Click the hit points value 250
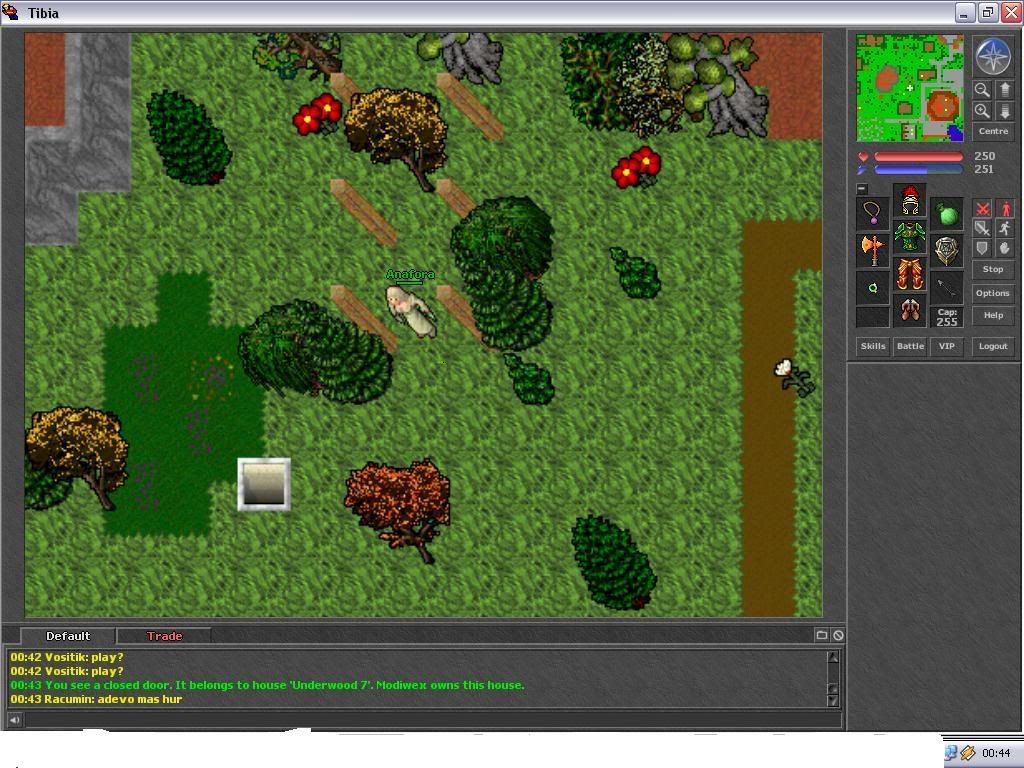The width and height of the screenshot is (1024, 768). click(984, 156)
